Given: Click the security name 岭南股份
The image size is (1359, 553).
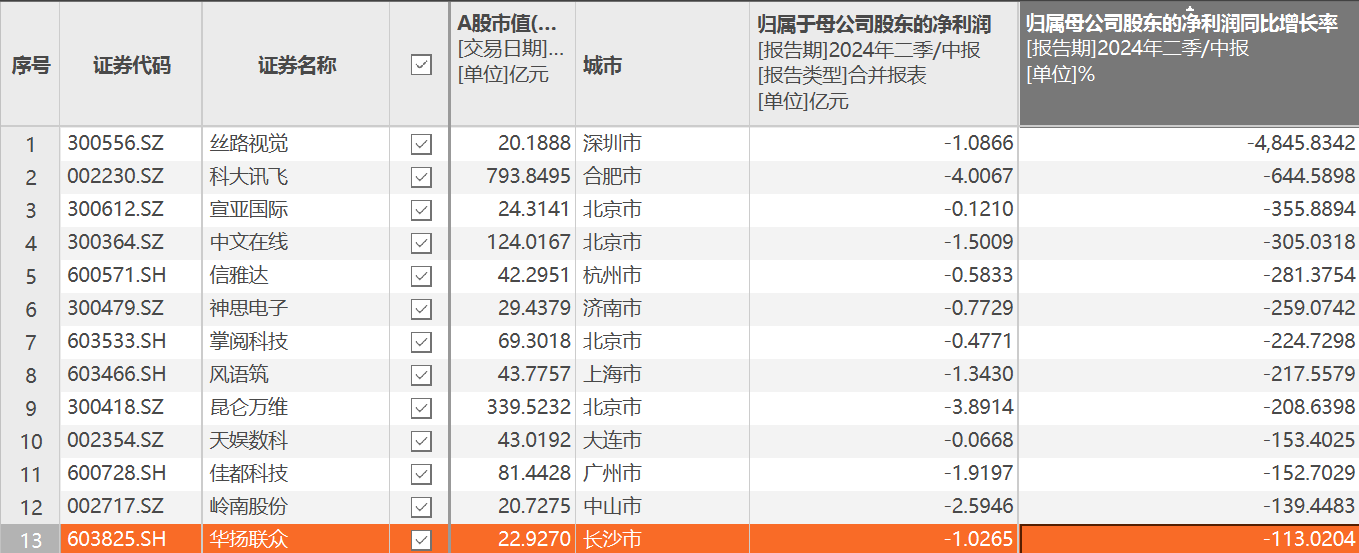Looking at the screenshot, I should [249, 507].
